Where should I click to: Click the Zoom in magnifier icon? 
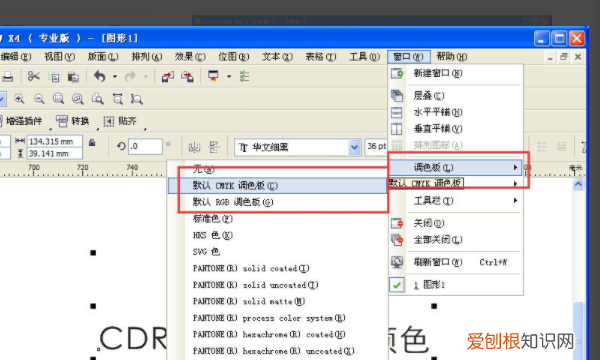pos(19,99)
